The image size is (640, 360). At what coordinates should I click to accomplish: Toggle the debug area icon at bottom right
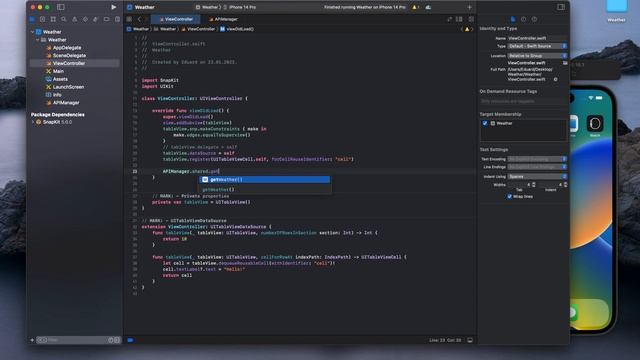point(470,340)
